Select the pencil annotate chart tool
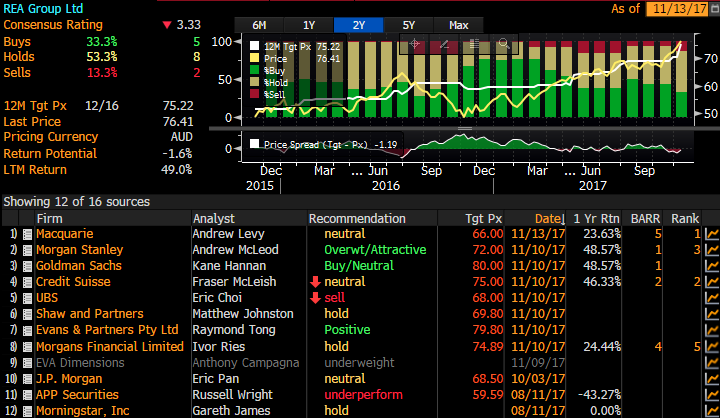 pyautogui.click(x=444, y=44)
